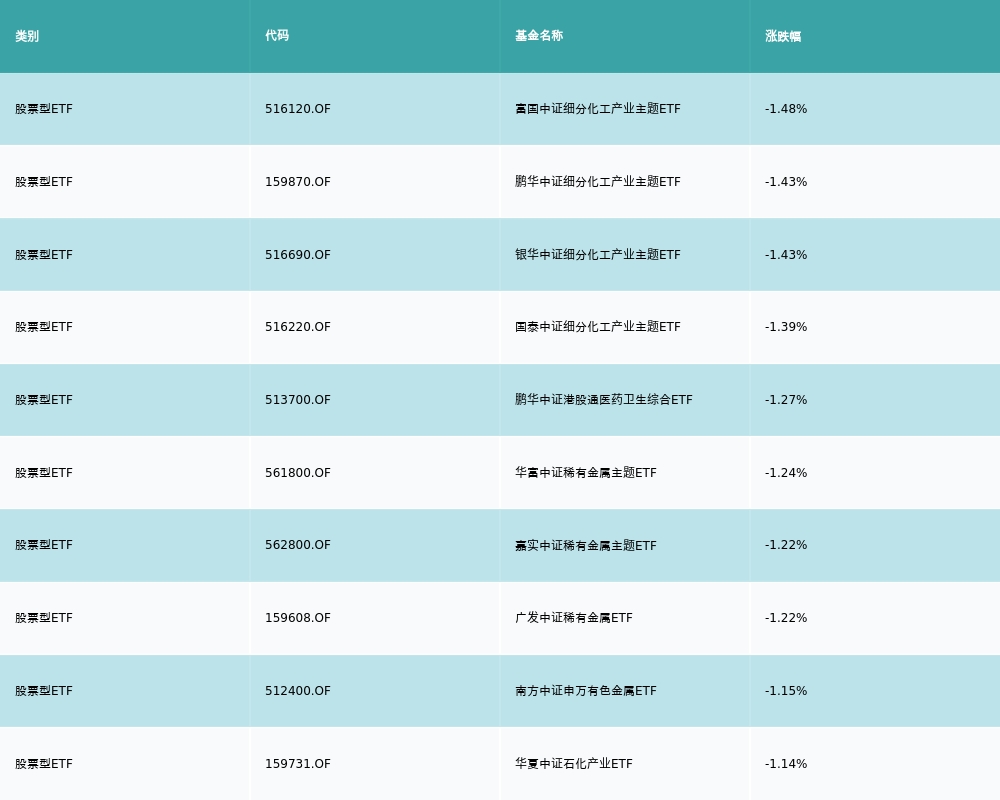This screenshot has height=800, width=1000.
Task: Select fund code 516120.OF
Action: [x=298, y=109]
